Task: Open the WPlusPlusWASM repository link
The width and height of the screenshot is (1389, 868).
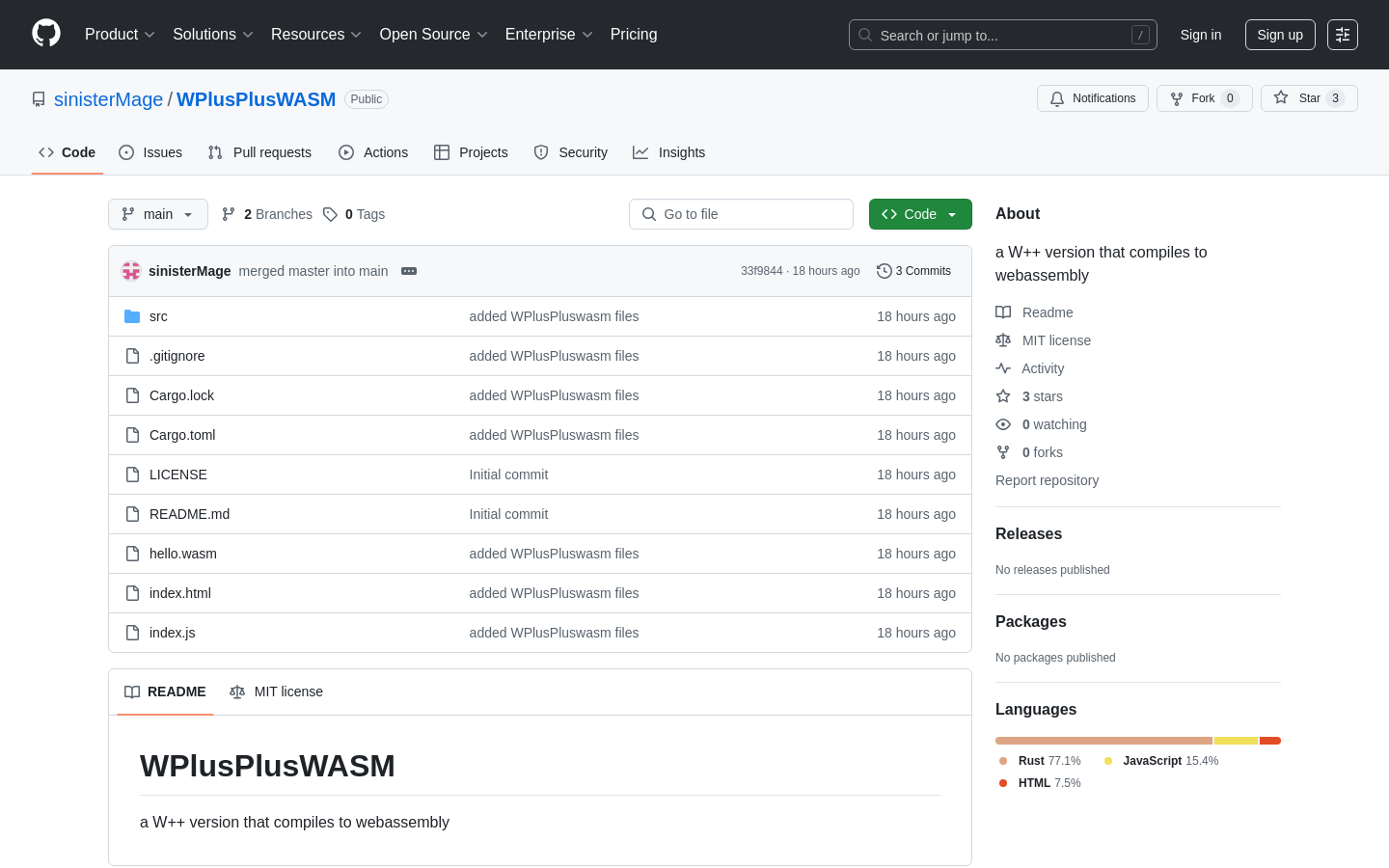Action: pos(257,99)
